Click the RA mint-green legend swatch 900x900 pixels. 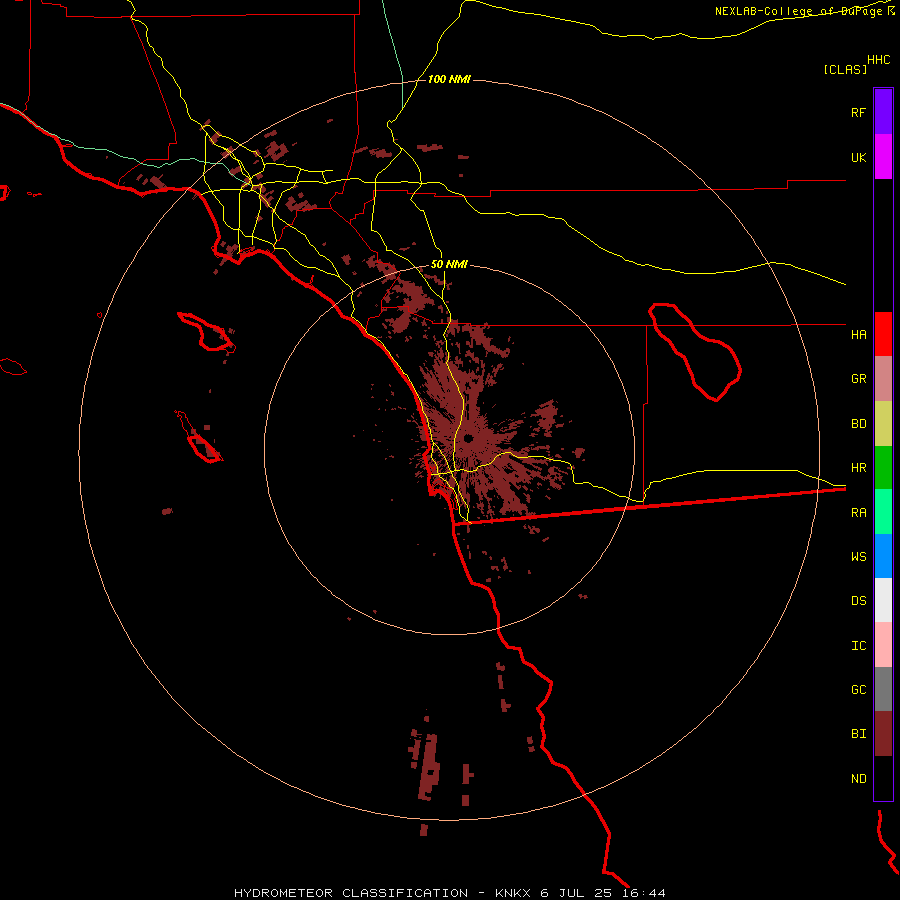click(x=883, y=512)
